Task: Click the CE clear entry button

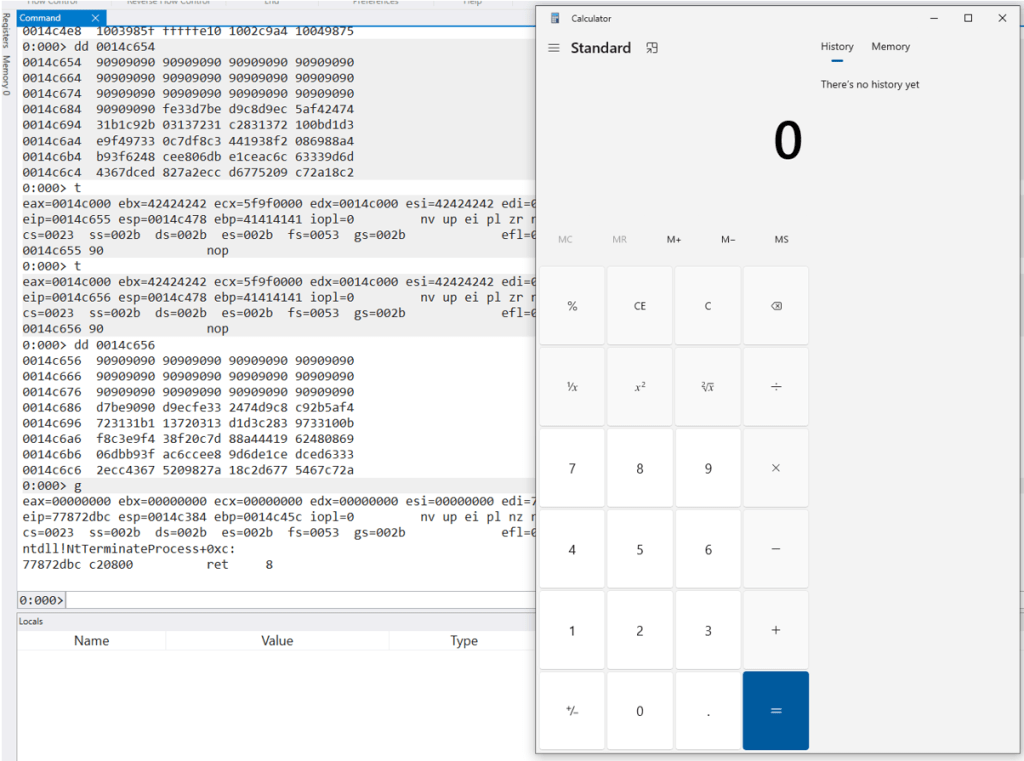Action: point(640,306)
